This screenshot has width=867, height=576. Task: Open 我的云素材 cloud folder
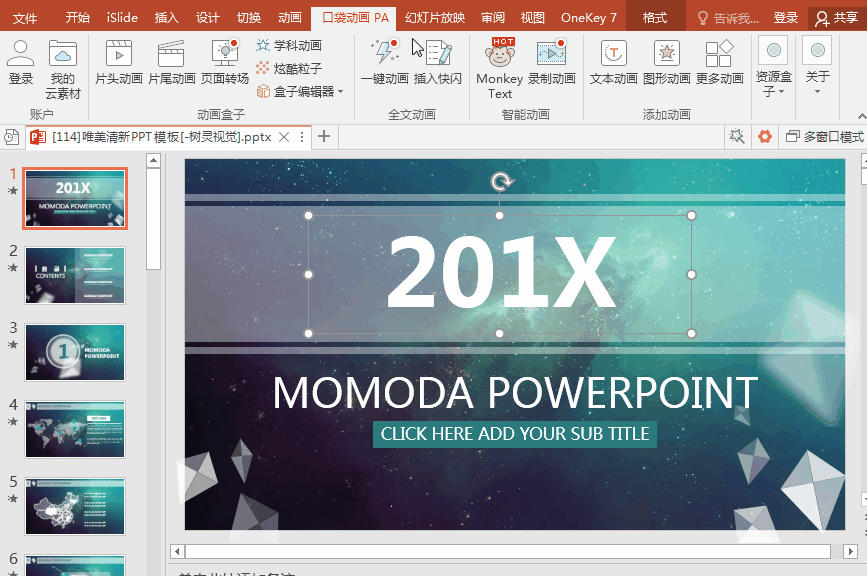[x=62, y=69]
